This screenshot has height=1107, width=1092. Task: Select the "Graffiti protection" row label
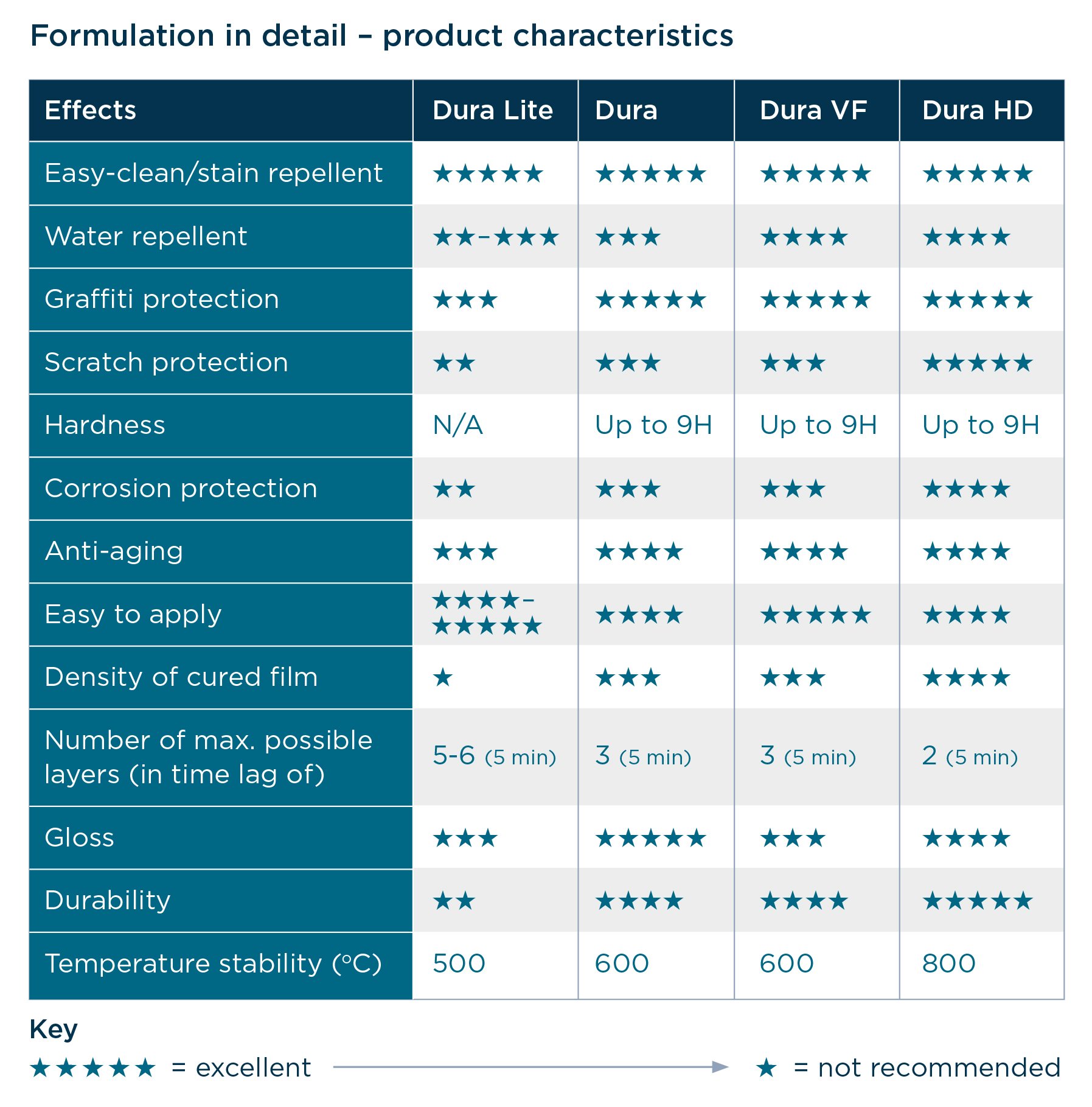coord(162,299)
